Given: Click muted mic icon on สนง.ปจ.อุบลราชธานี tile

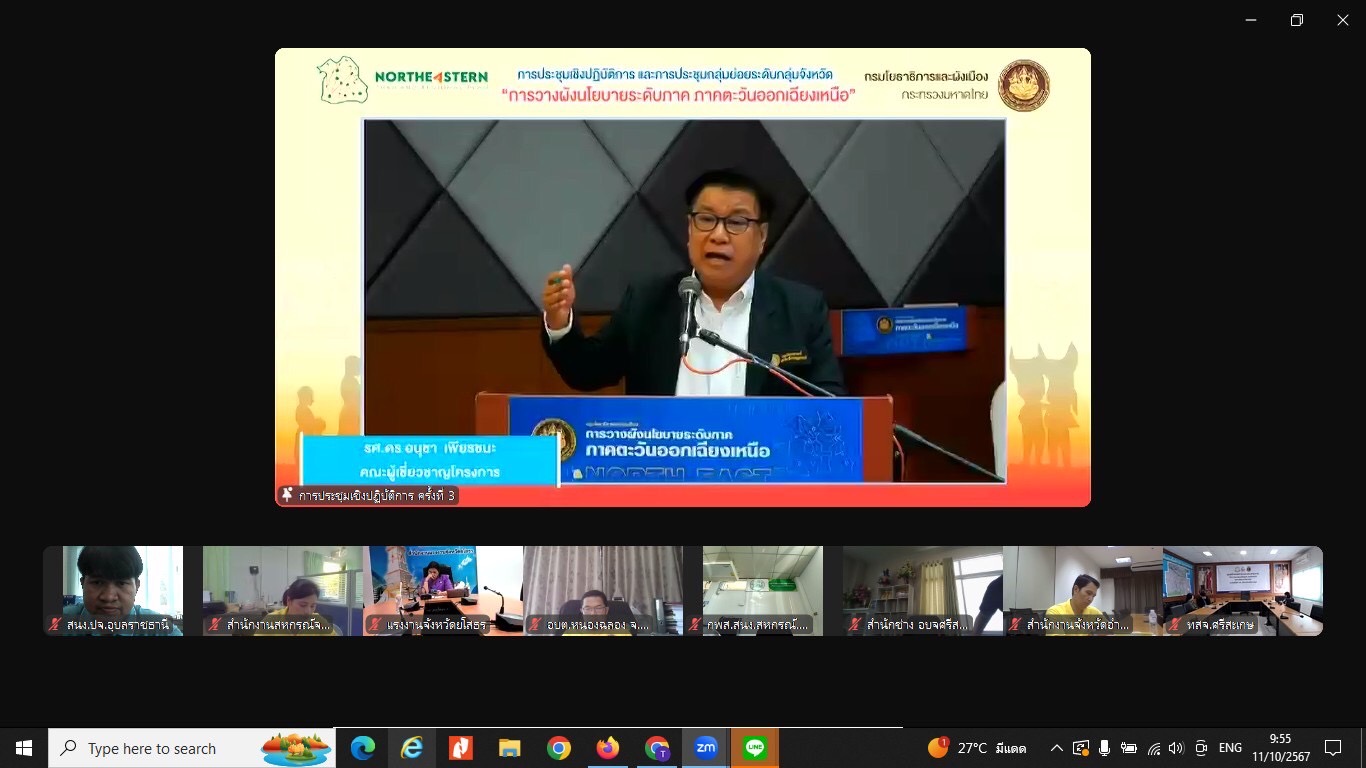Looking at the screenshot, I should 56,625.
